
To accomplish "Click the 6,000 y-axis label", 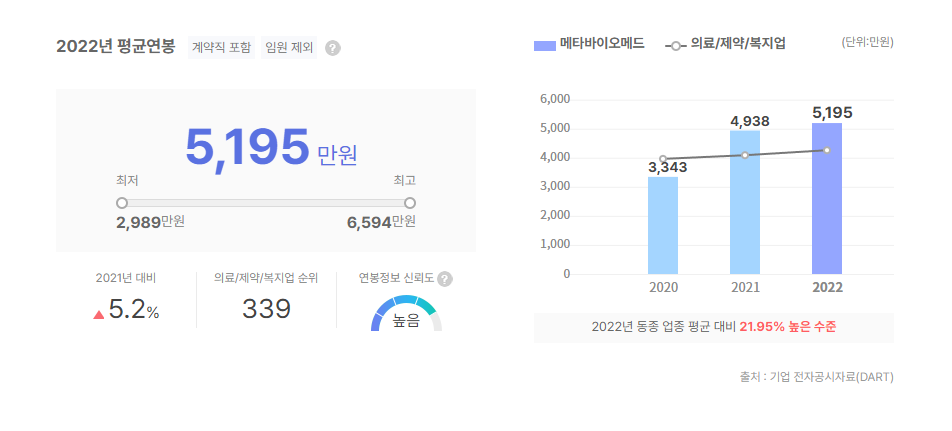I will point(555,100).
